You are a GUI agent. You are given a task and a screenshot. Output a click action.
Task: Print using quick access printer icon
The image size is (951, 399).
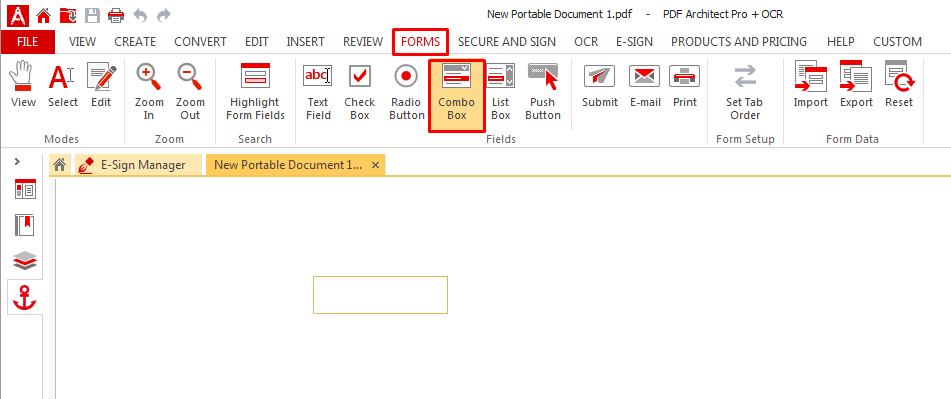click(116, 15)
